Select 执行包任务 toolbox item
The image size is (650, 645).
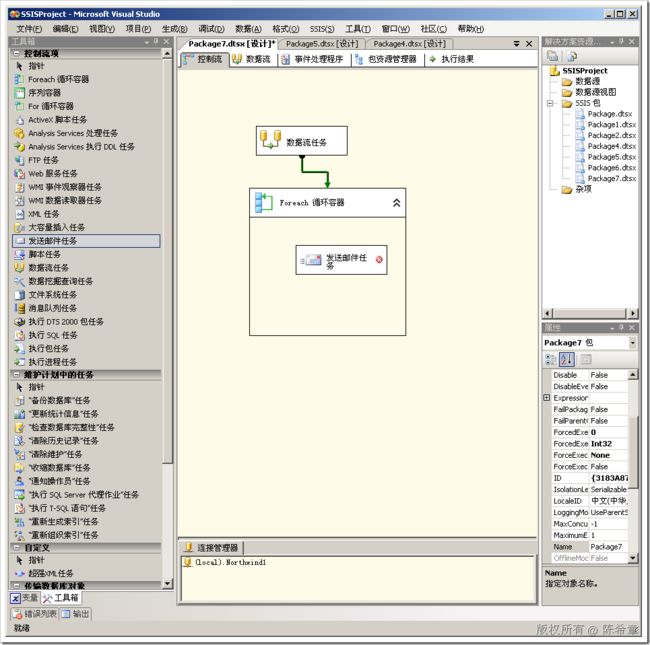86,349
